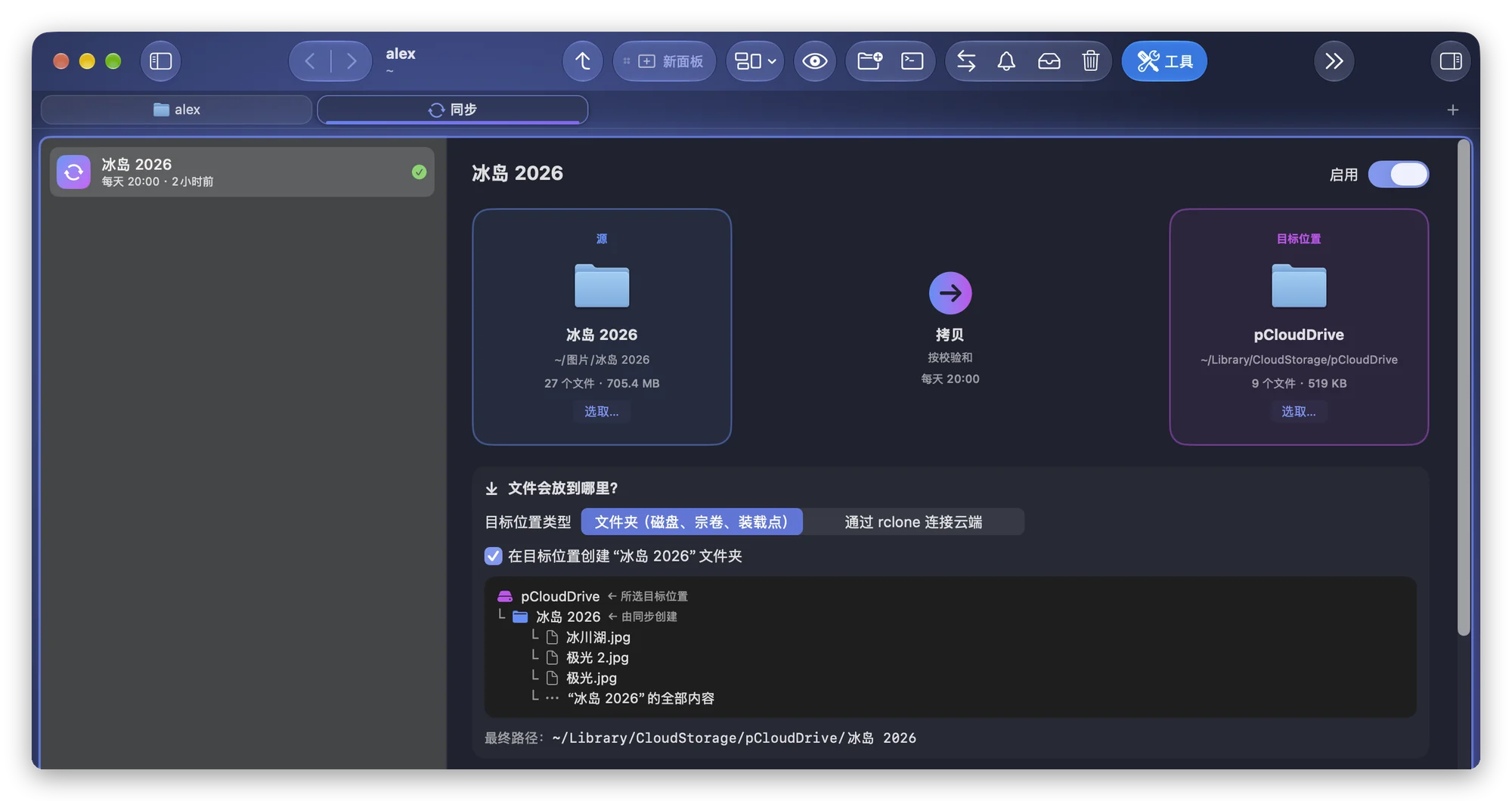Create a new folder via folder-plus icon
This screenshot has height=801, width=1512.
click(869, 61)
